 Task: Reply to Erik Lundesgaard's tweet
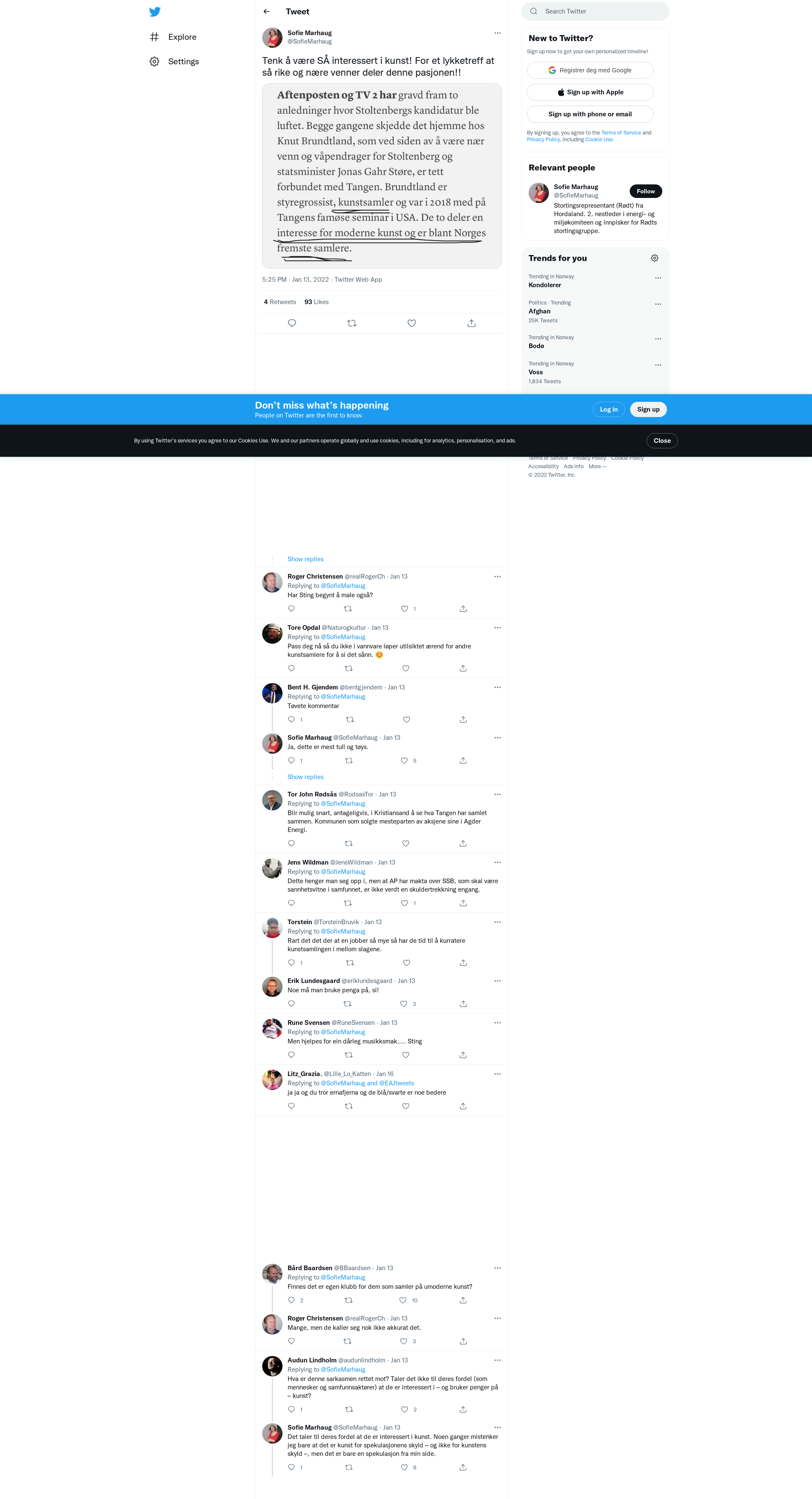(291, 1004)
